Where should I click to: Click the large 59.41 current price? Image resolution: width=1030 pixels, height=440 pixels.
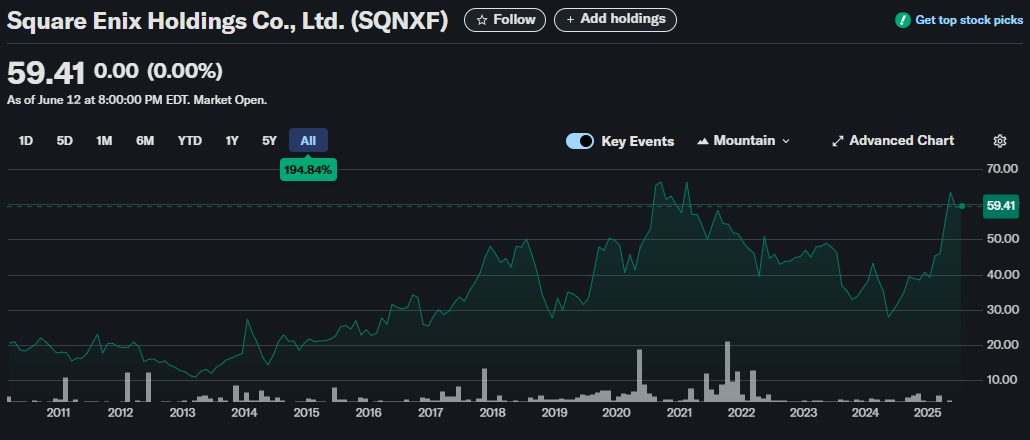[46, 72]
